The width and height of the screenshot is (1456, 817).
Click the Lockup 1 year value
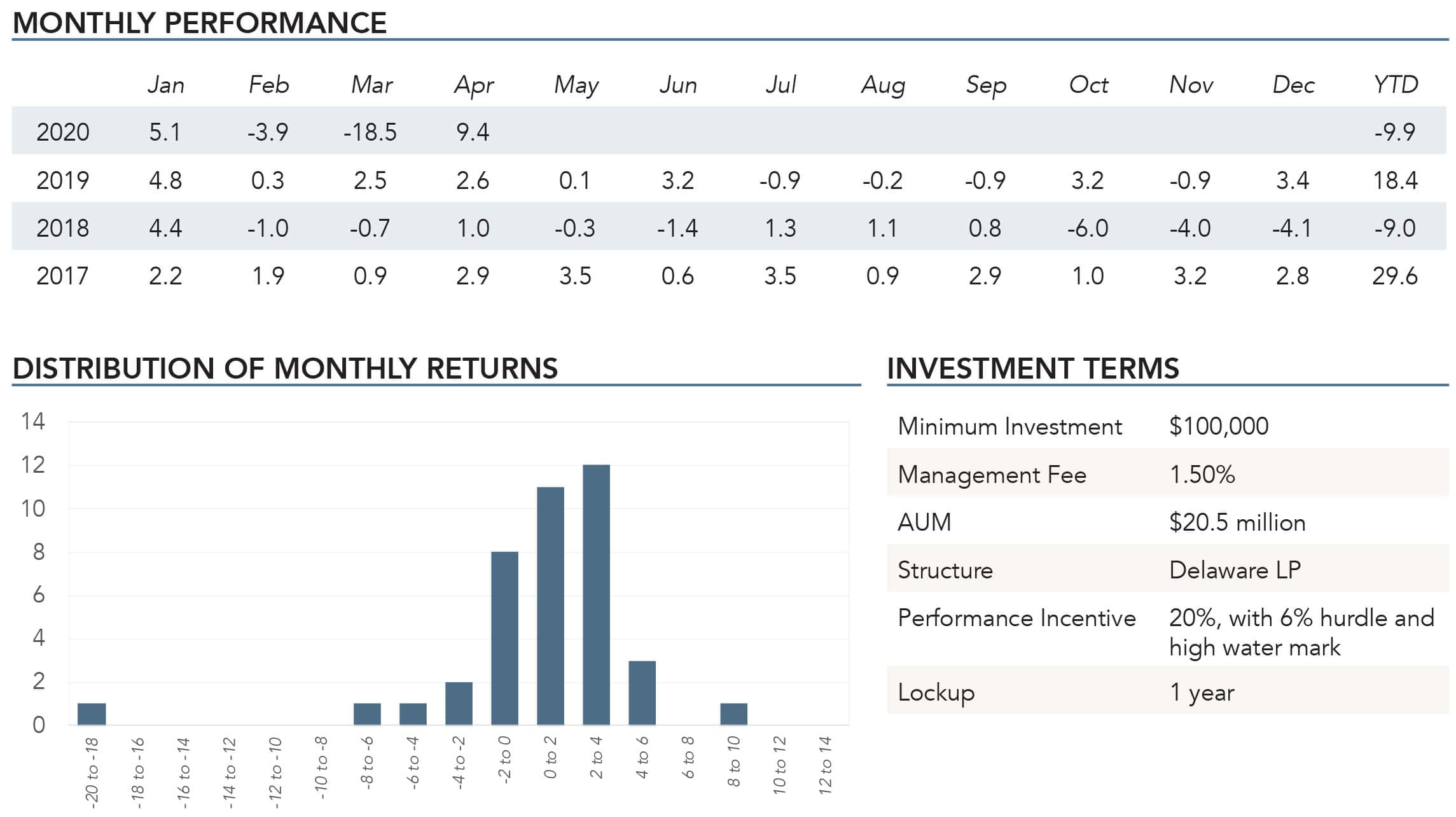click(1201, 692)
